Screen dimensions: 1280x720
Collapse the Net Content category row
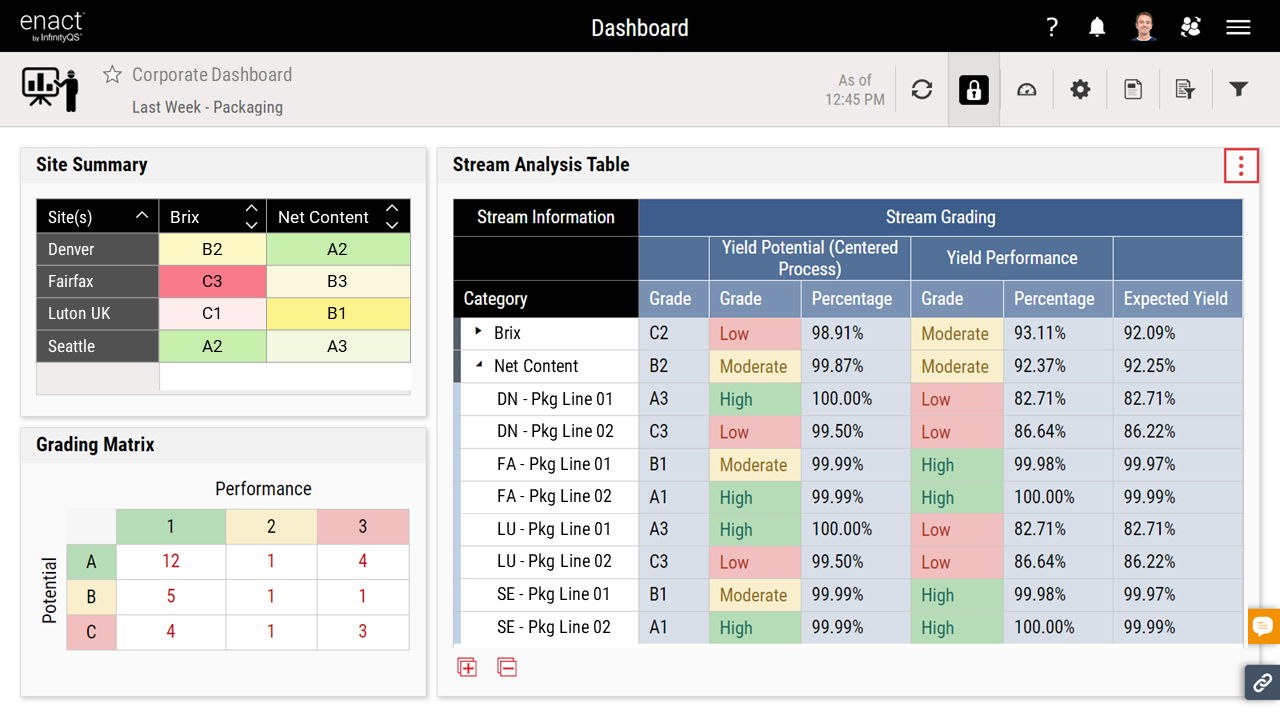[478, 366]
